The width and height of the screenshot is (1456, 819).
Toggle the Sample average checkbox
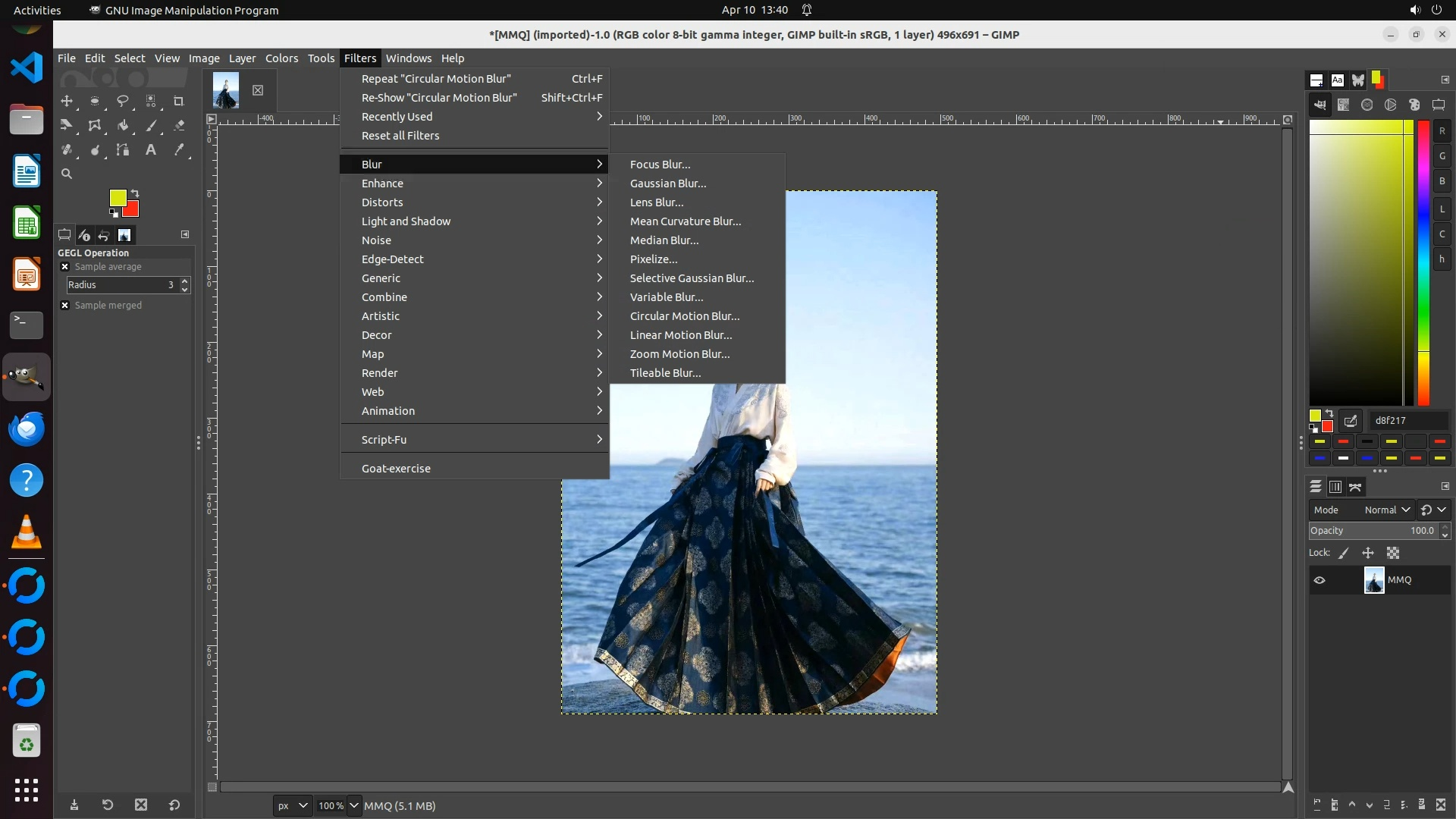[65, 267]
